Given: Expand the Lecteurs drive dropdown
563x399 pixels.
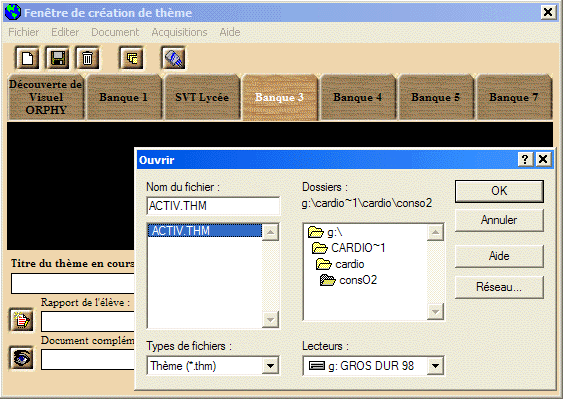Looking at the screenshot, I should pyautogui.click(x=435, y=366).
